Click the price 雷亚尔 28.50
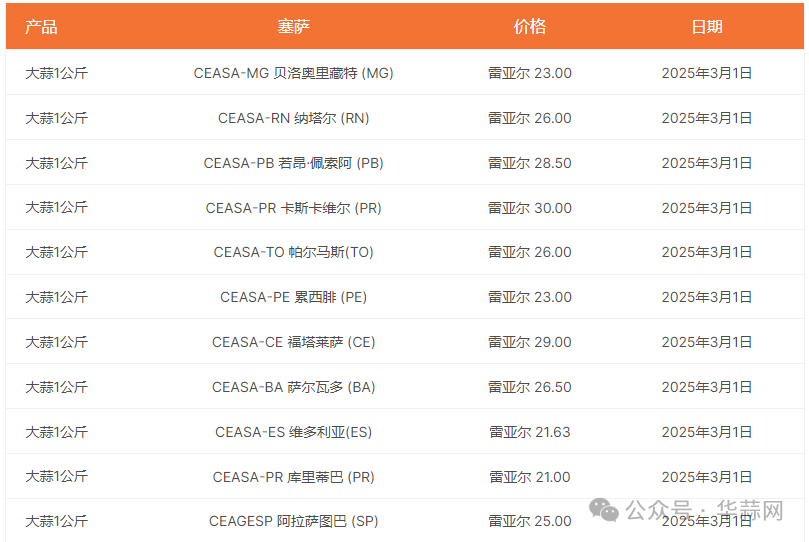This screenshot has height=542, width=809. 529,163
